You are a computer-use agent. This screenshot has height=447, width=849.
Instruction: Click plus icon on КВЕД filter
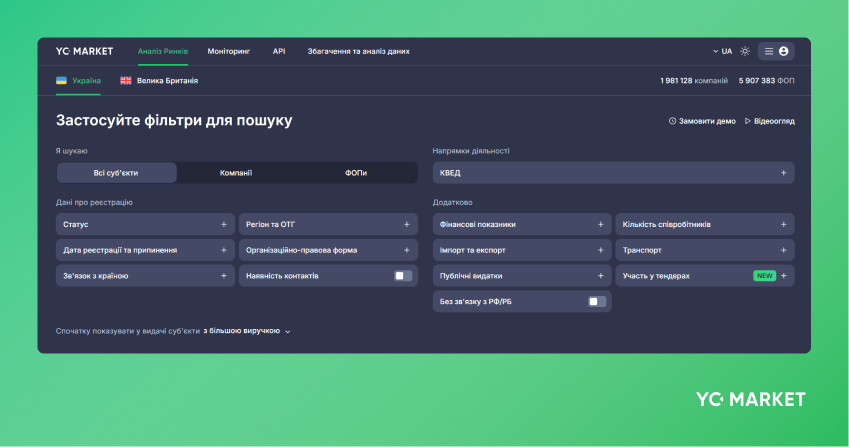coord(783,173)
